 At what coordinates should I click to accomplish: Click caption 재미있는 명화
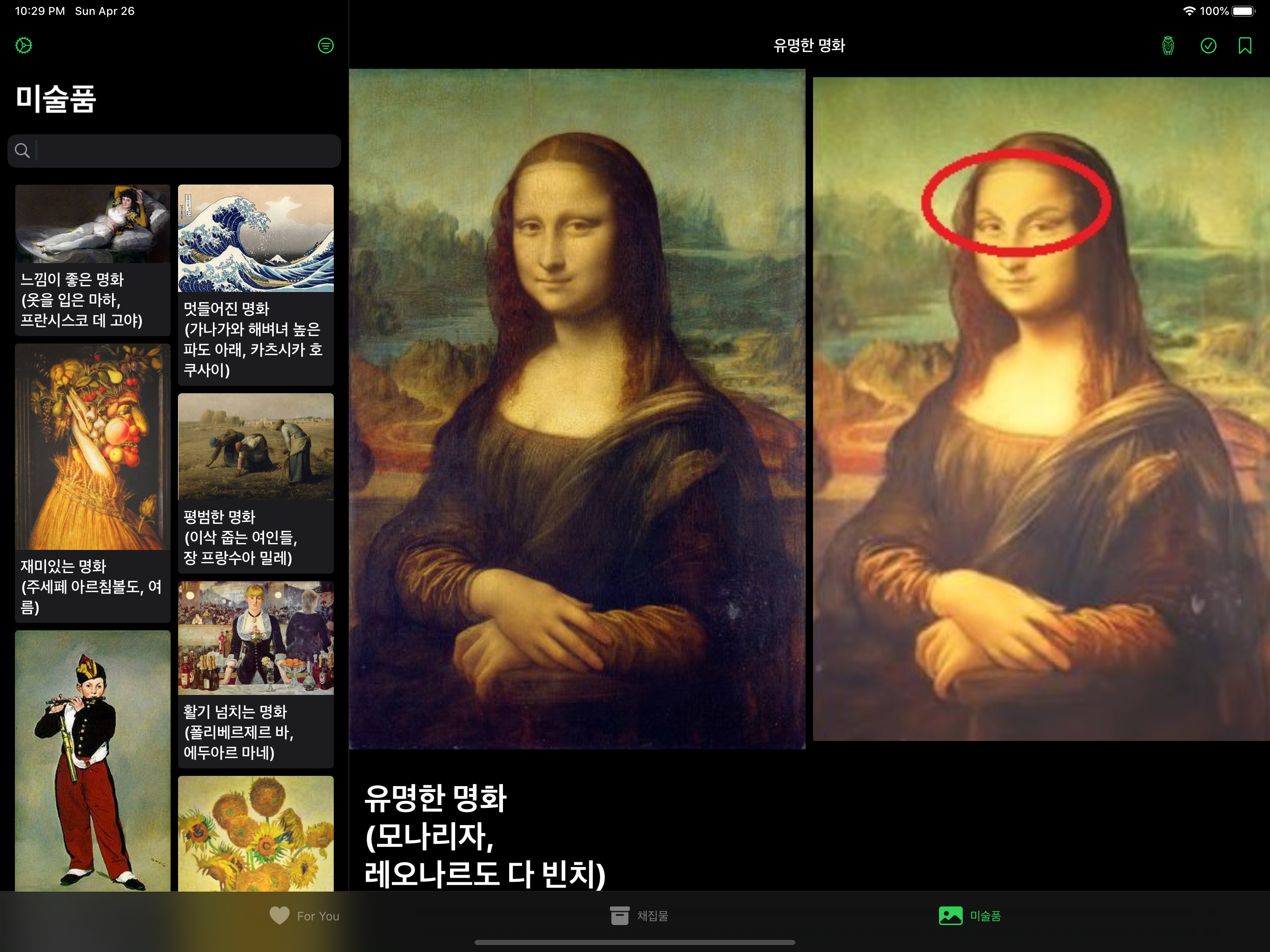pyautogui.click(x=63, y=567)
